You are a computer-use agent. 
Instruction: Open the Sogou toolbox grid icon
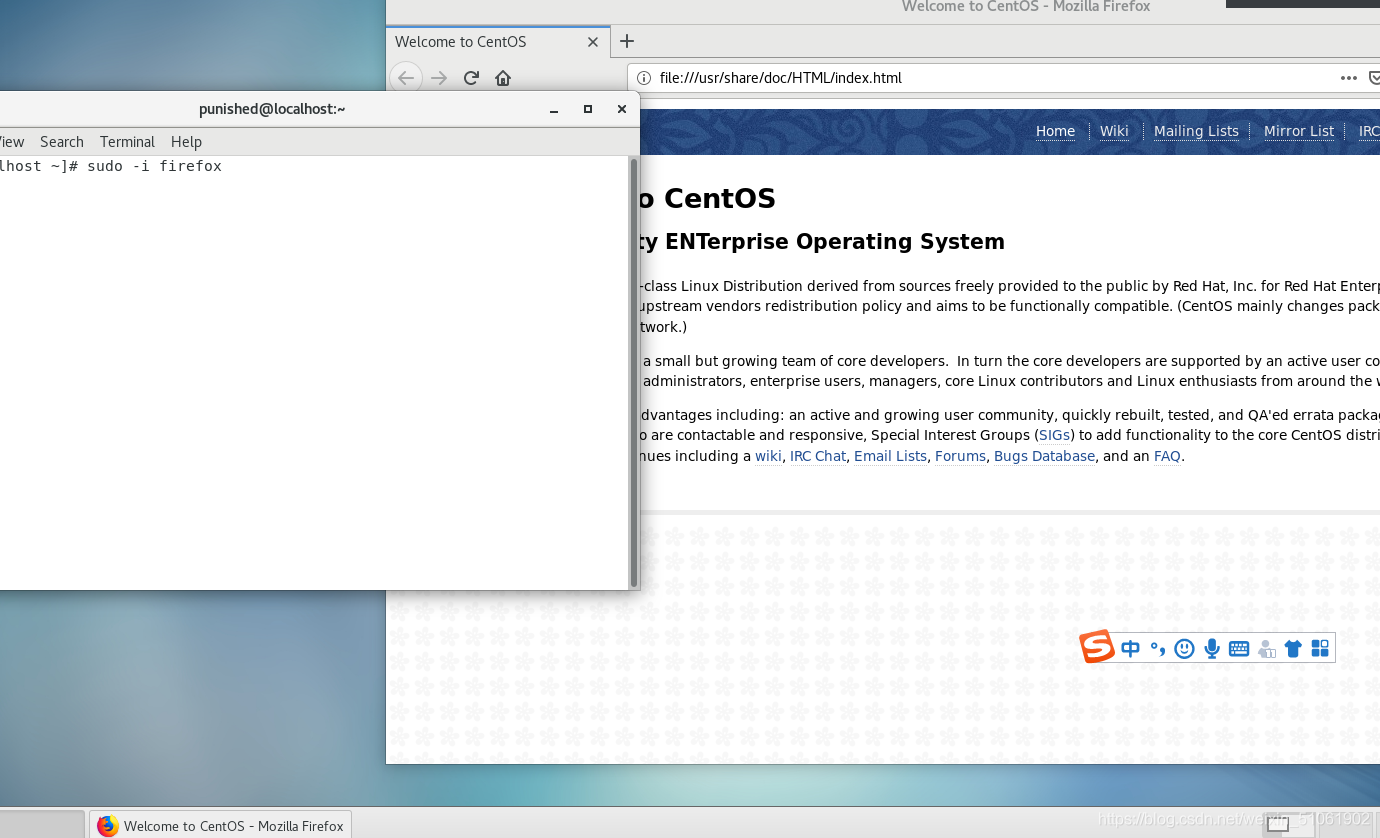coord(1320,648)
